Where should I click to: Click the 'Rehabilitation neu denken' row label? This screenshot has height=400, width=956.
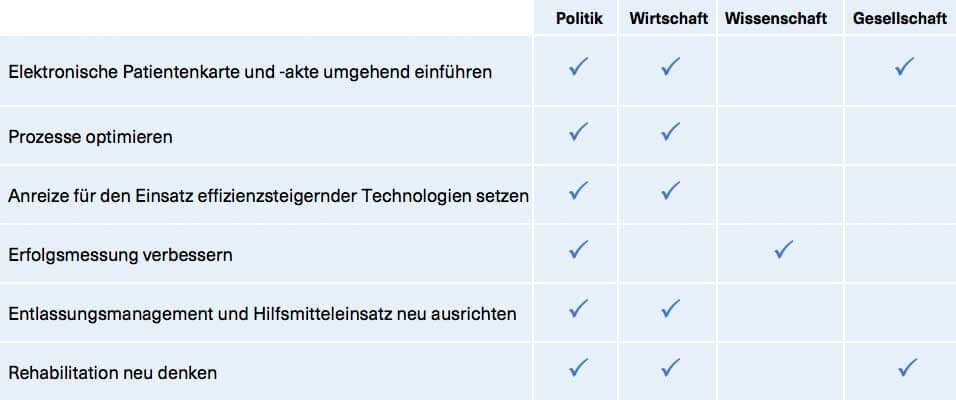pyautogui.click(x=113, y=373)
